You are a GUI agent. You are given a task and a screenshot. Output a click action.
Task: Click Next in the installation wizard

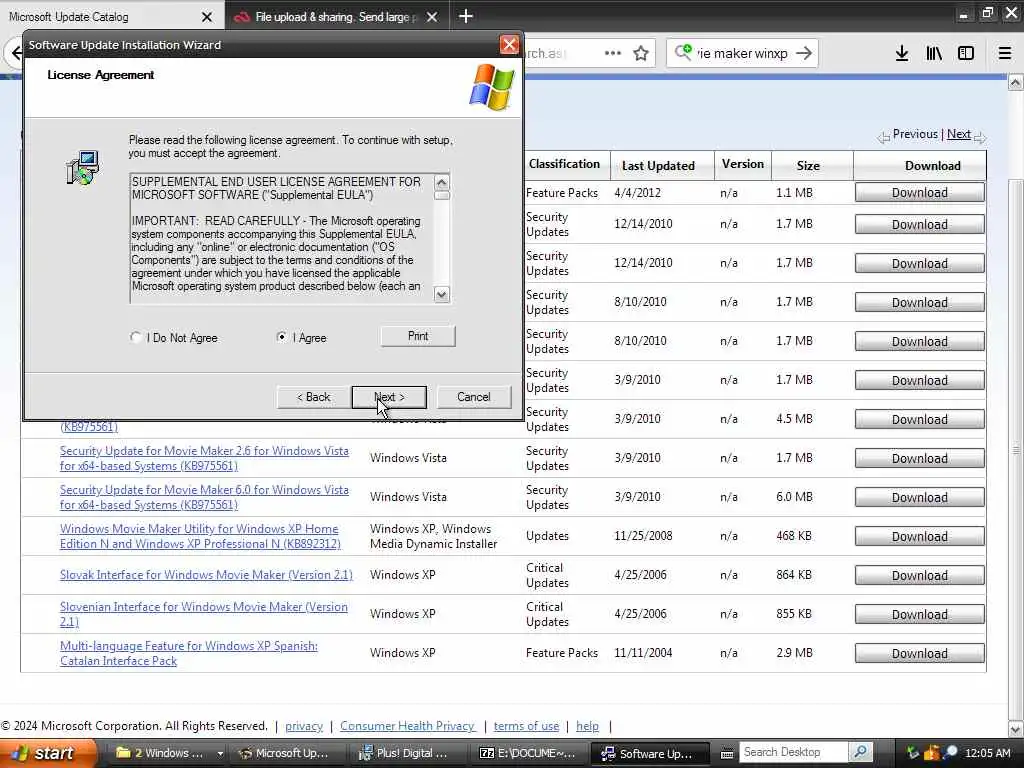389,397
